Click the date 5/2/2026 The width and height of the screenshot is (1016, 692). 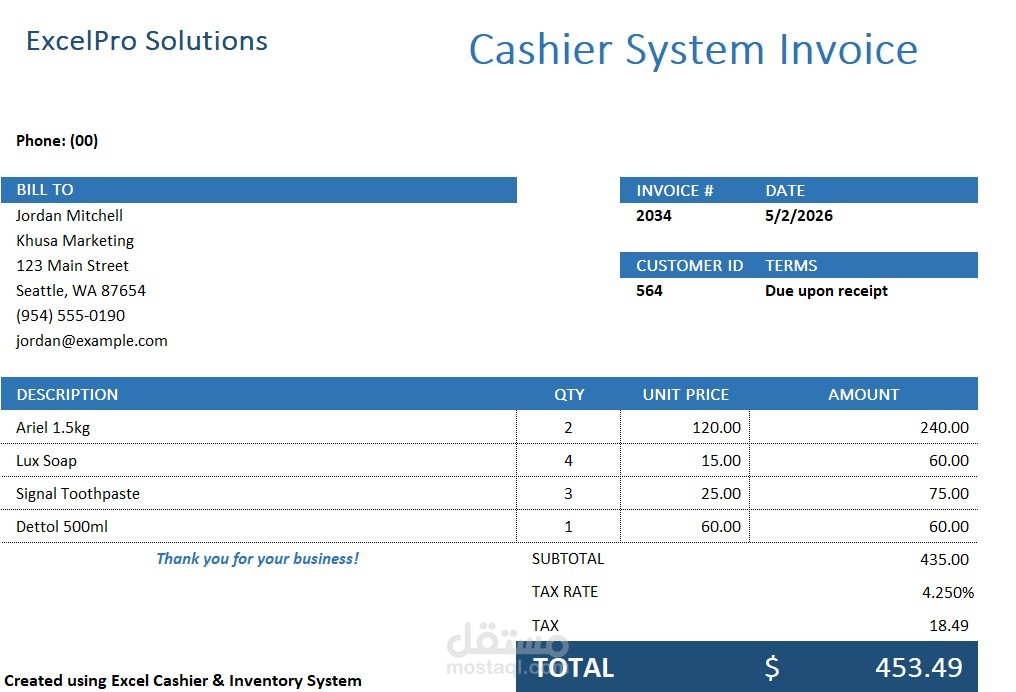pos(799,216)
